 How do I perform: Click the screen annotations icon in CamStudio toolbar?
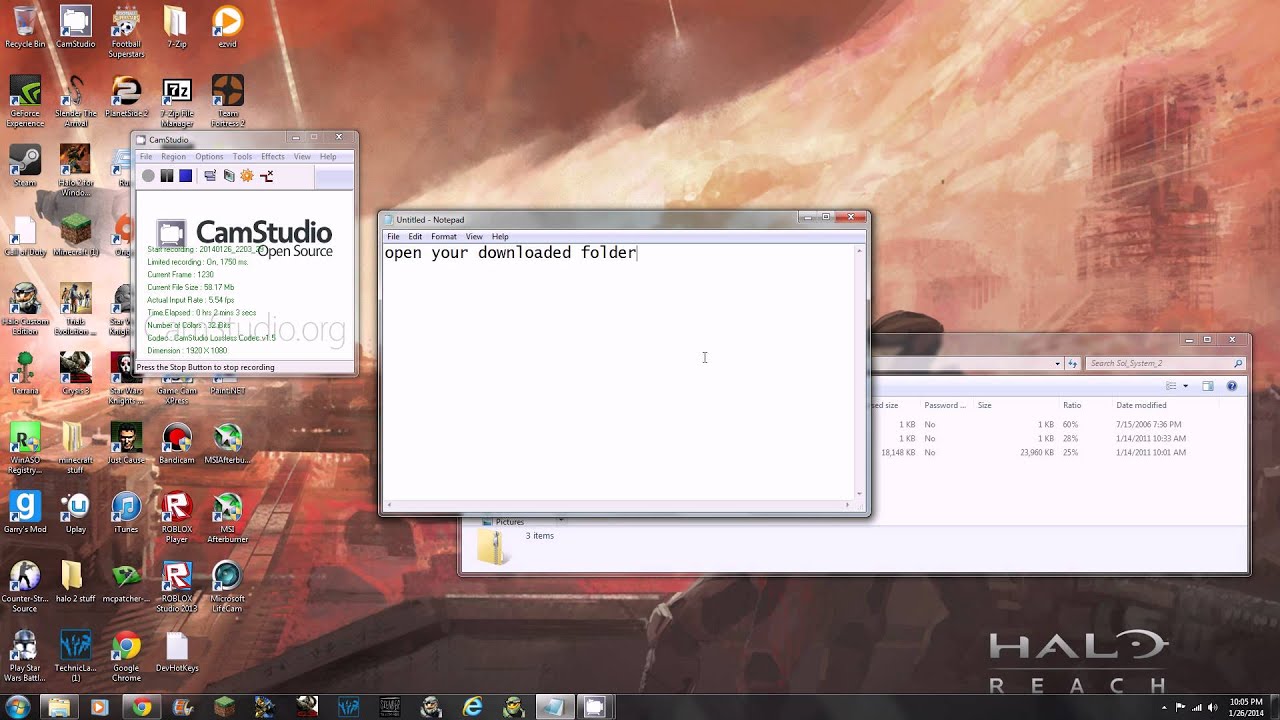(210, 176)
